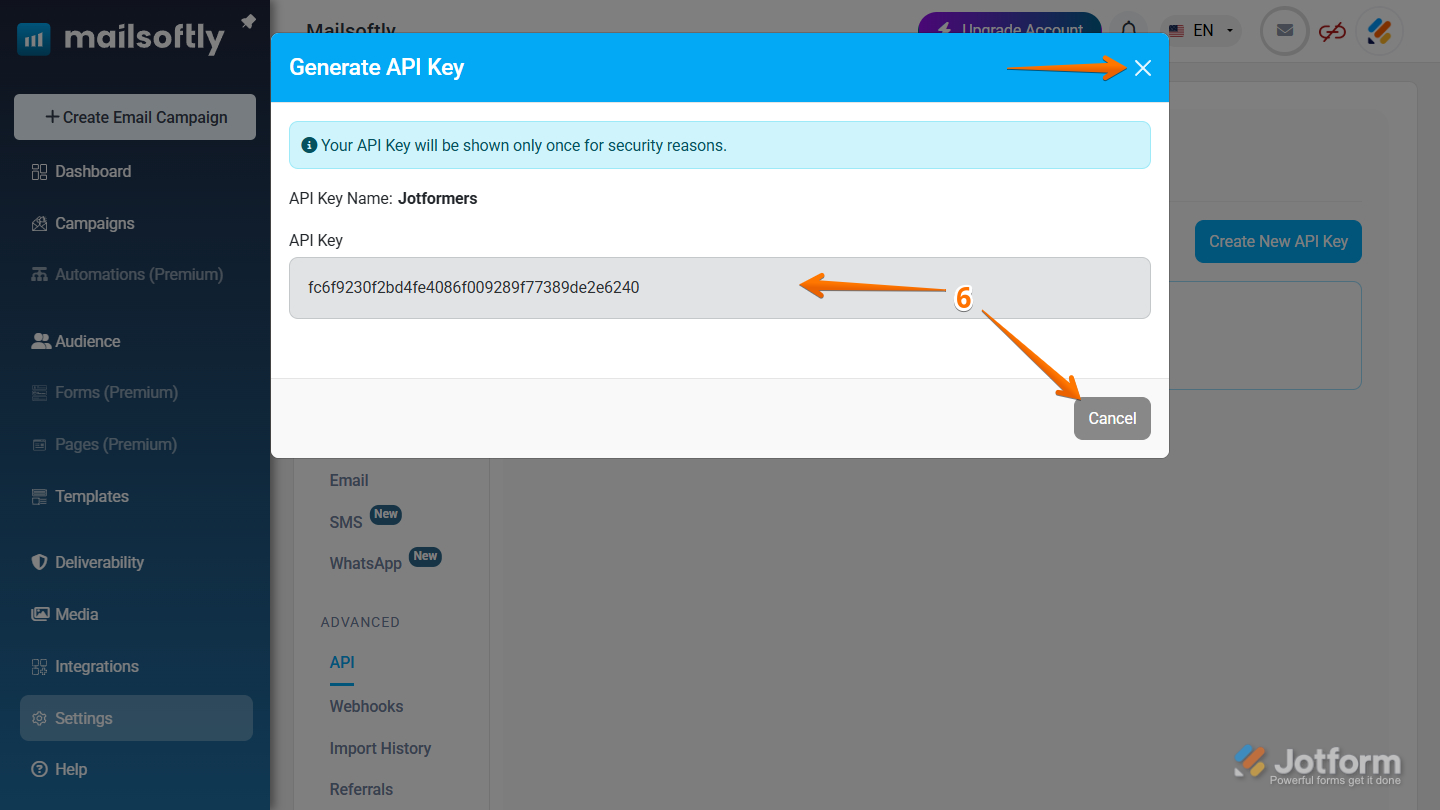Screen dimensions: 1440x810
Task: Expand the language selector chevron
Action: pyautogui.click(x=1230, y=30)
